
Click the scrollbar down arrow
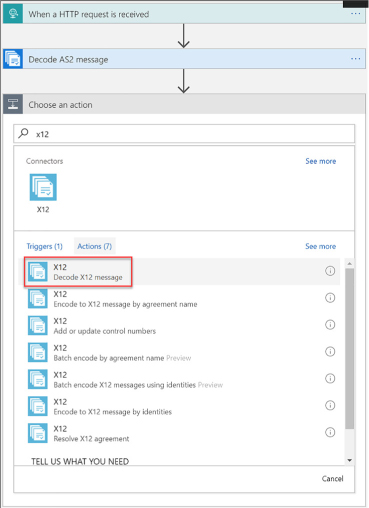click(349, 460)
